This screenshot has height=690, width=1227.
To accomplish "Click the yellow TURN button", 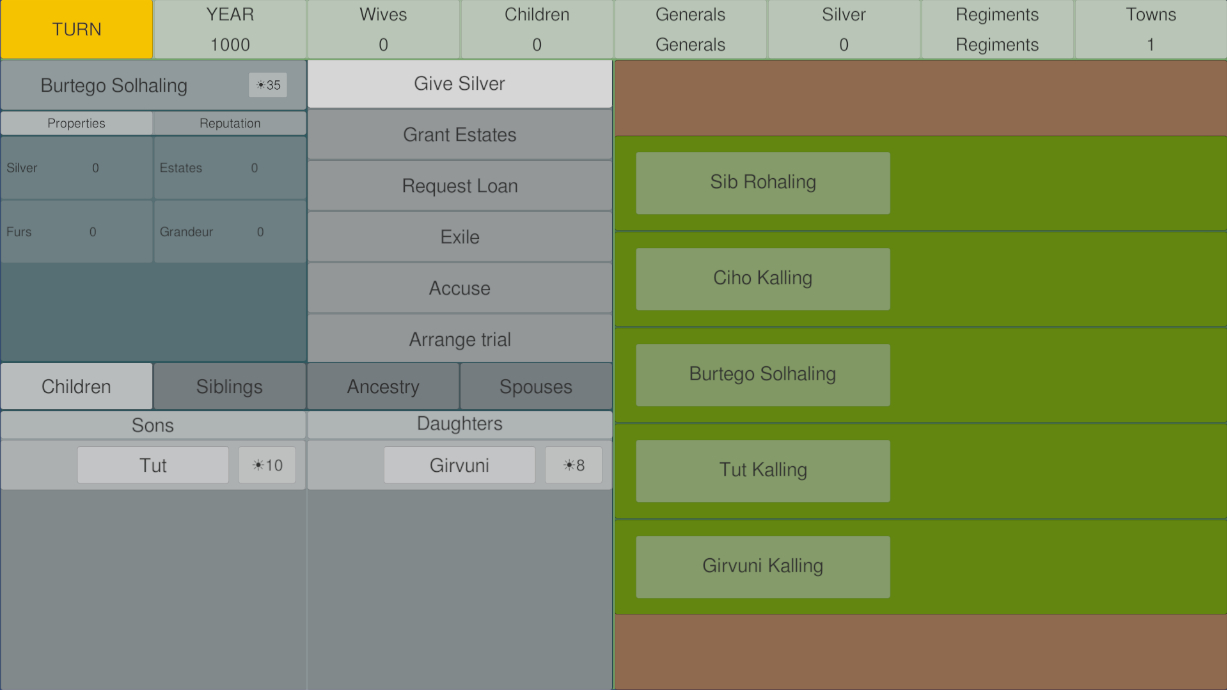I will click(x=77, y=29).
